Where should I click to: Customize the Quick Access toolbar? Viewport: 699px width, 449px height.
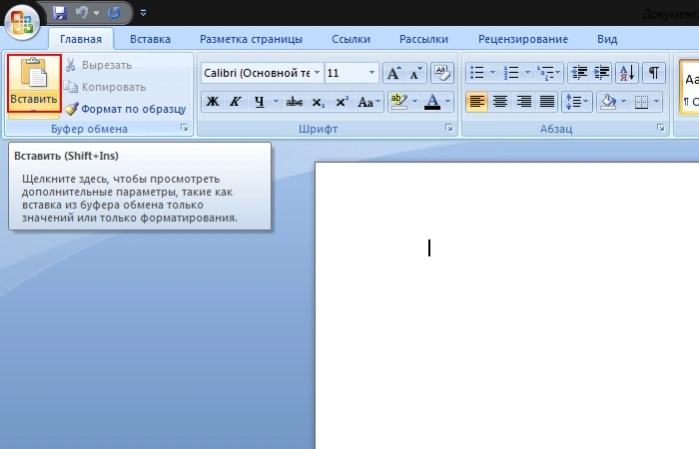tap(143, 13)
